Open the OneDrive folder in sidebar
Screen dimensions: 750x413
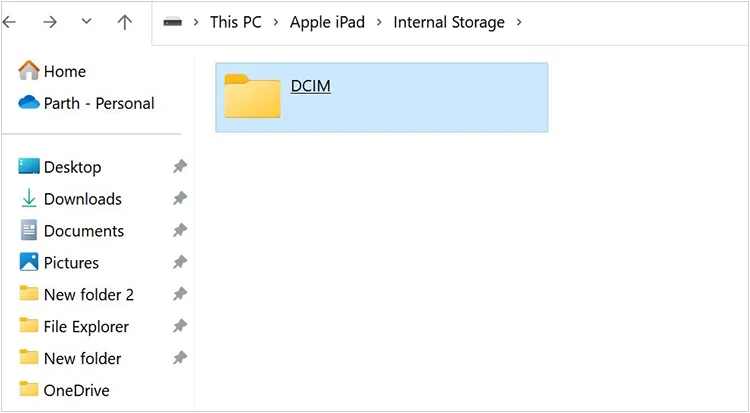[x=76, y=390]
